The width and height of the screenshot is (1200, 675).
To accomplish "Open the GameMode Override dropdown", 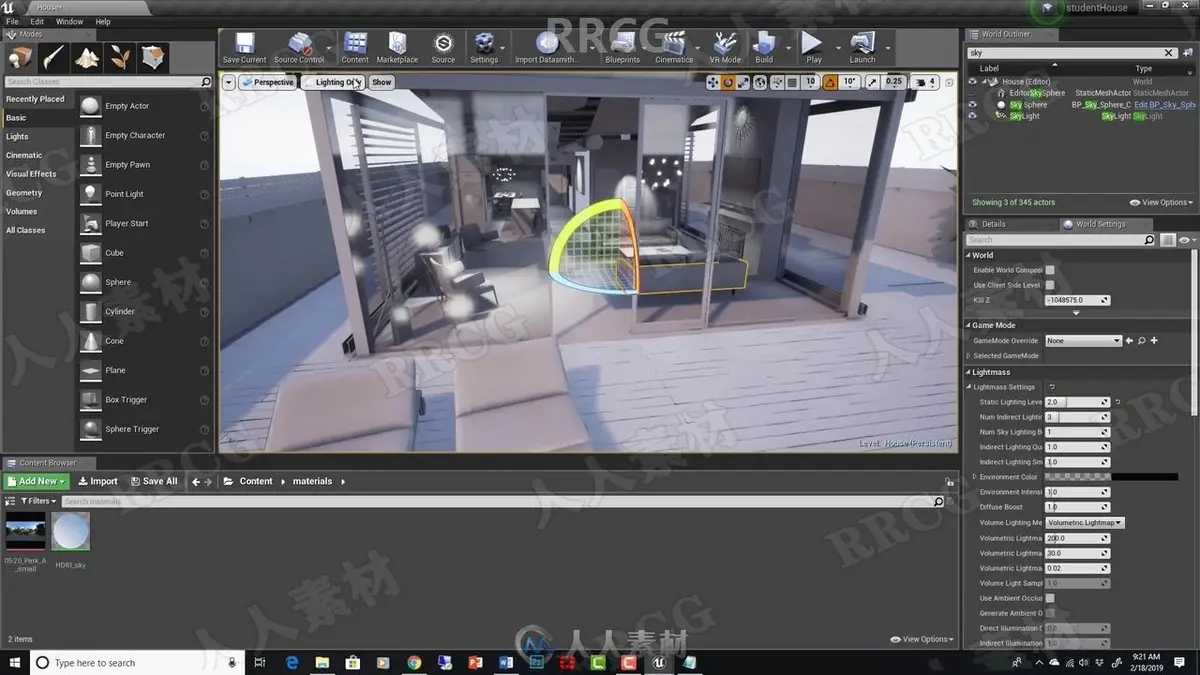I will click(x=1084, y=341).
